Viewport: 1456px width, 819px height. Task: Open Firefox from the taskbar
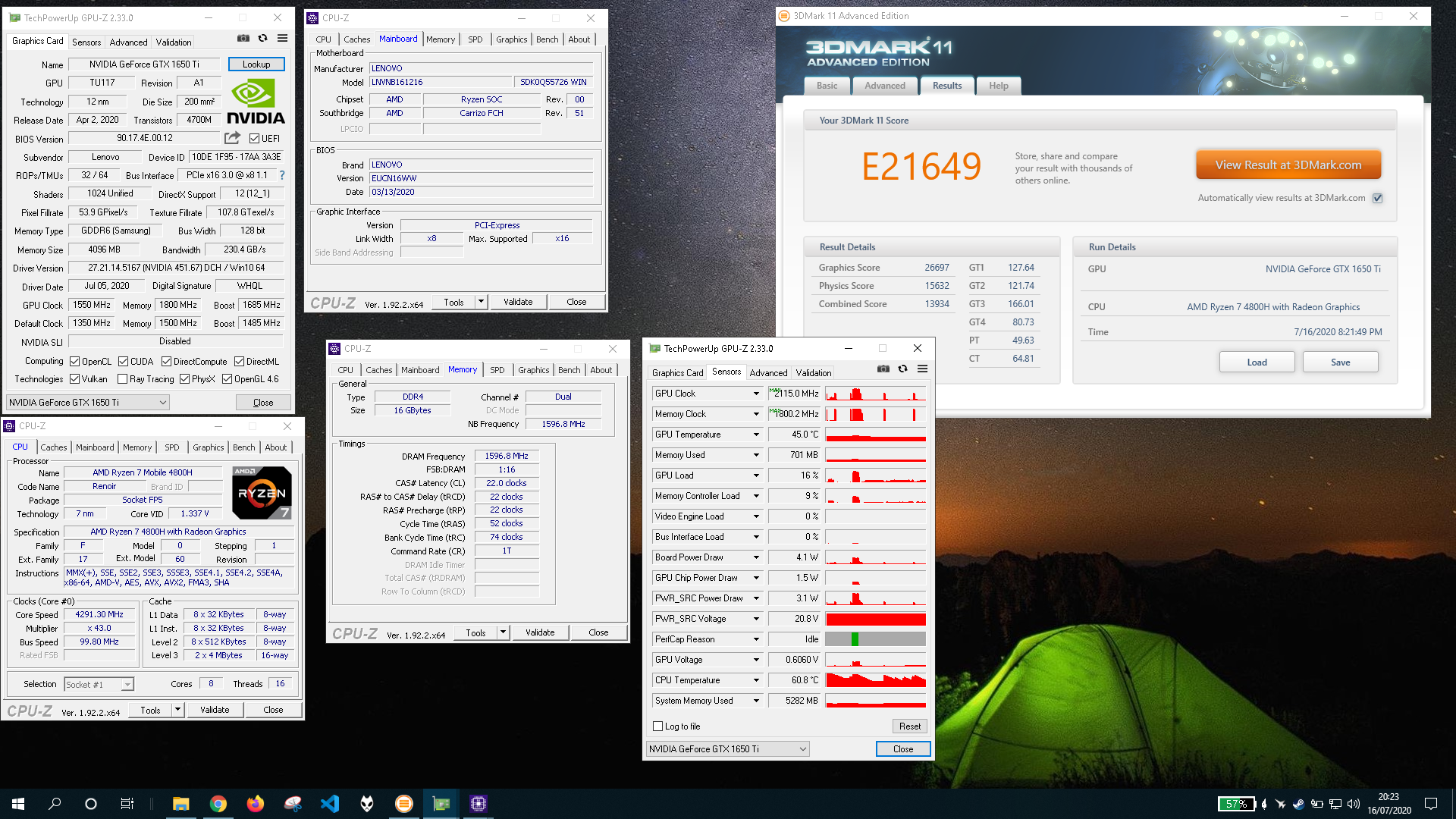[256, 804]
